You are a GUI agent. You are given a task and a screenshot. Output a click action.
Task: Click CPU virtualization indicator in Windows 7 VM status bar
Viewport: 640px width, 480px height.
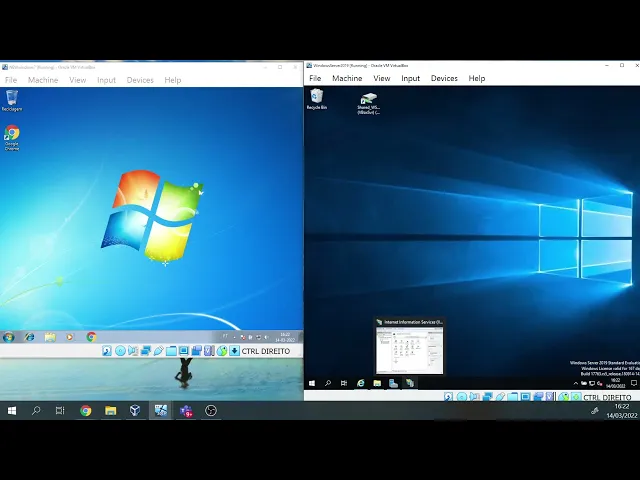click(209, 351)
